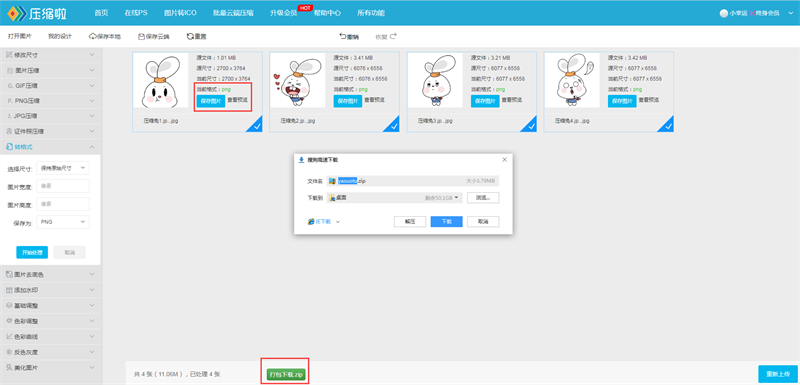
Task: Expand the GIF压缩 section chevron
Action: click(x=92, y=86)
